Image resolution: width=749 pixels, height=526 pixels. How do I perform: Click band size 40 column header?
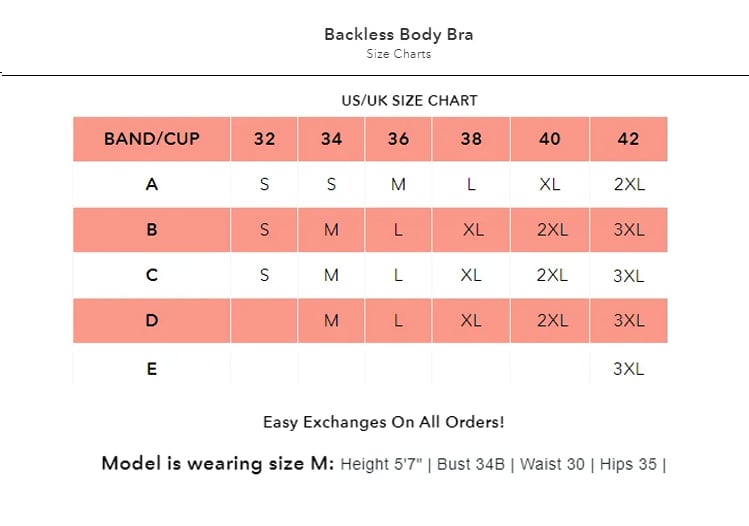550,139
